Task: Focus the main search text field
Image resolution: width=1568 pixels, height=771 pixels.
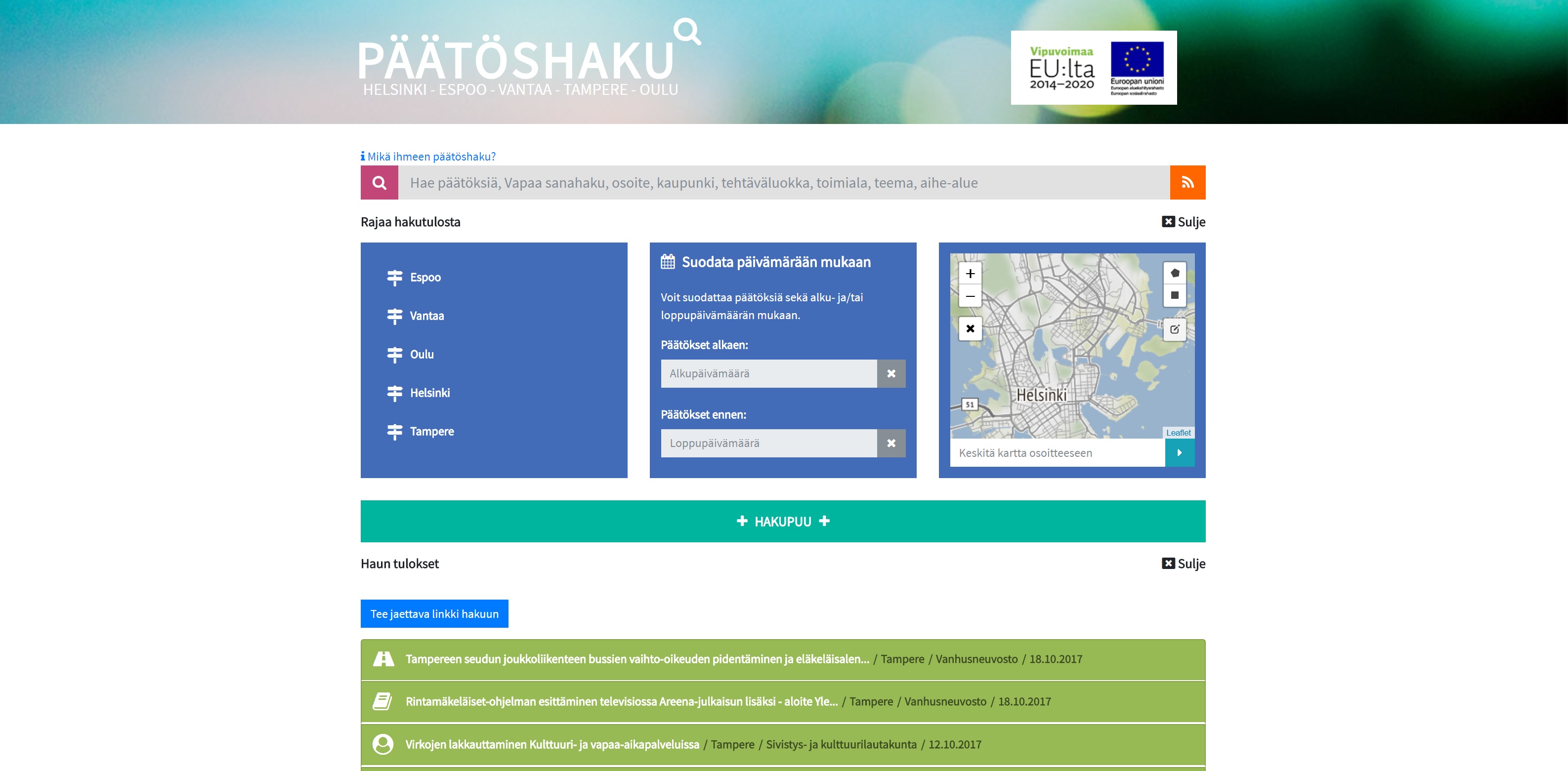Action: coord(783,183)
